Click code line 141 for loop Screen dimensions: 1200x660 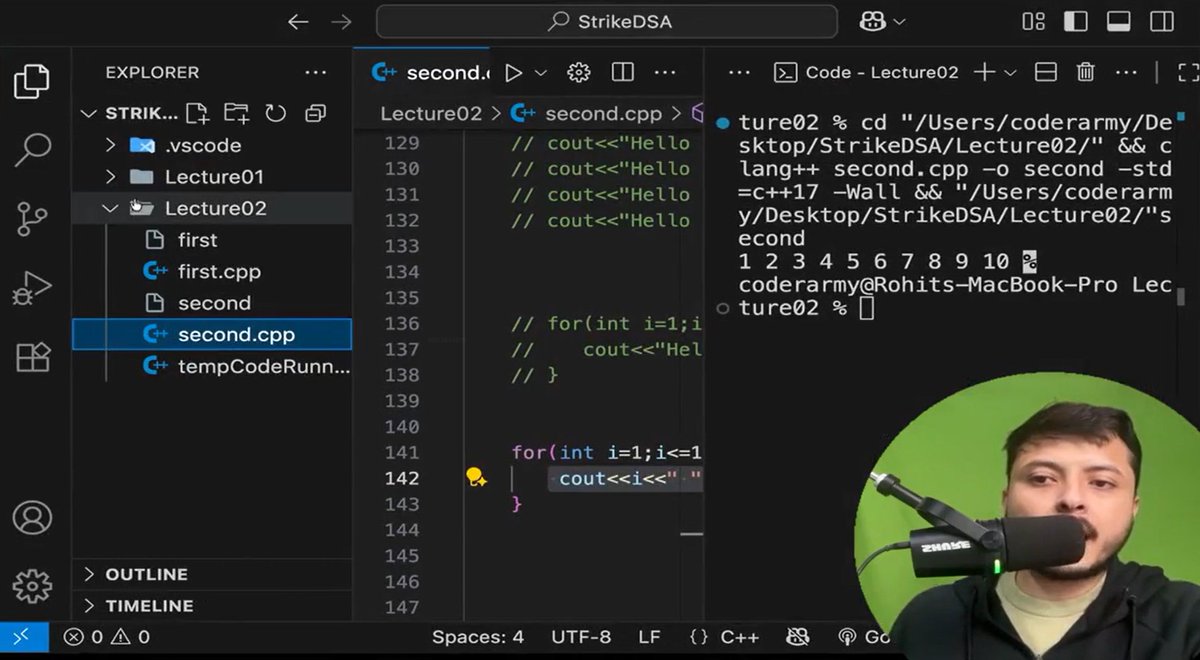(x=606, y=452)
